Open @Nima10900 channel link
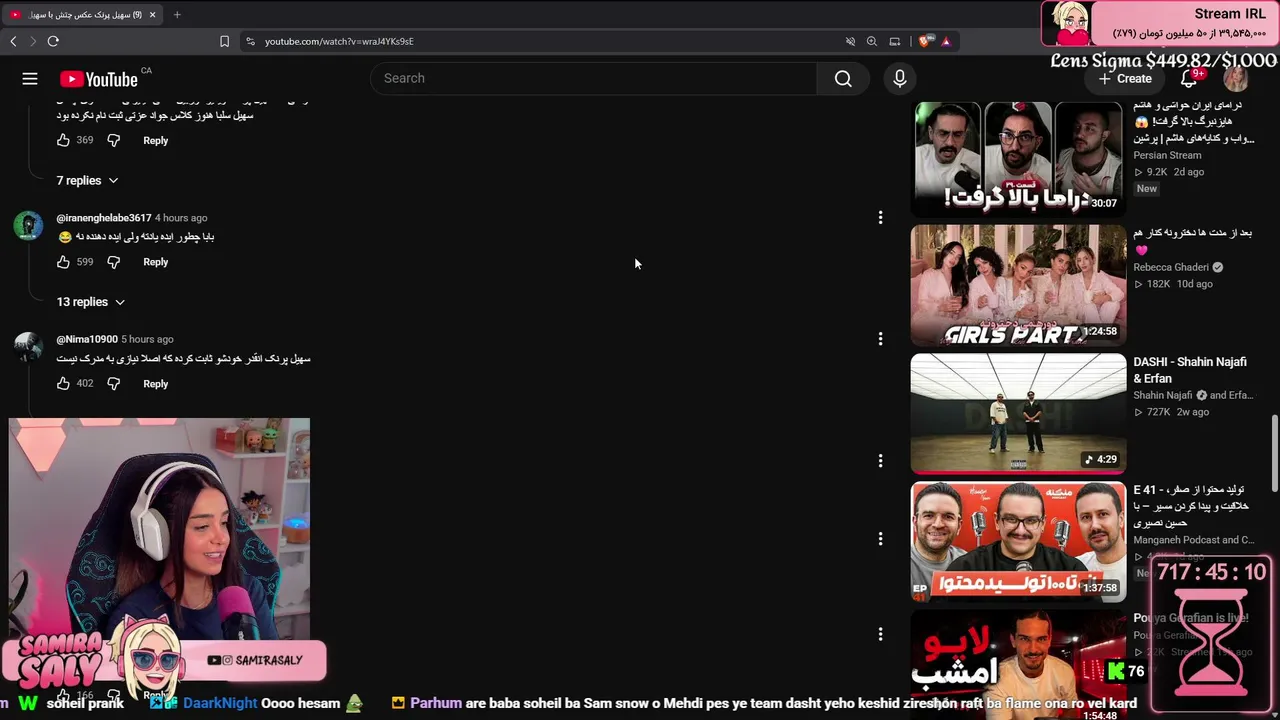This screenshot has width=1280, height=720. [x=87, y=339]
